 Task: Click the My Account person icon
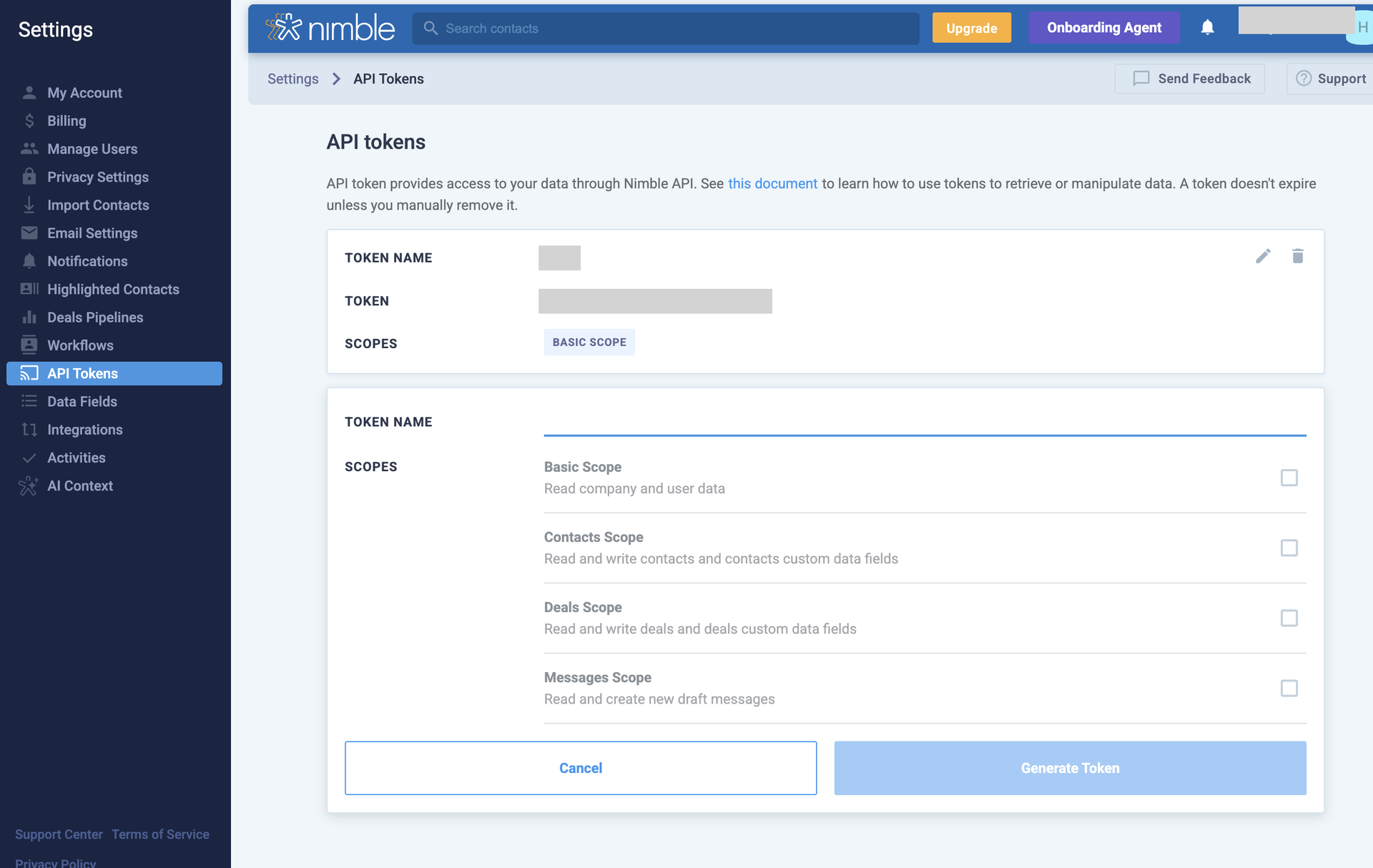pyautogui.click(x=29, y=93)
